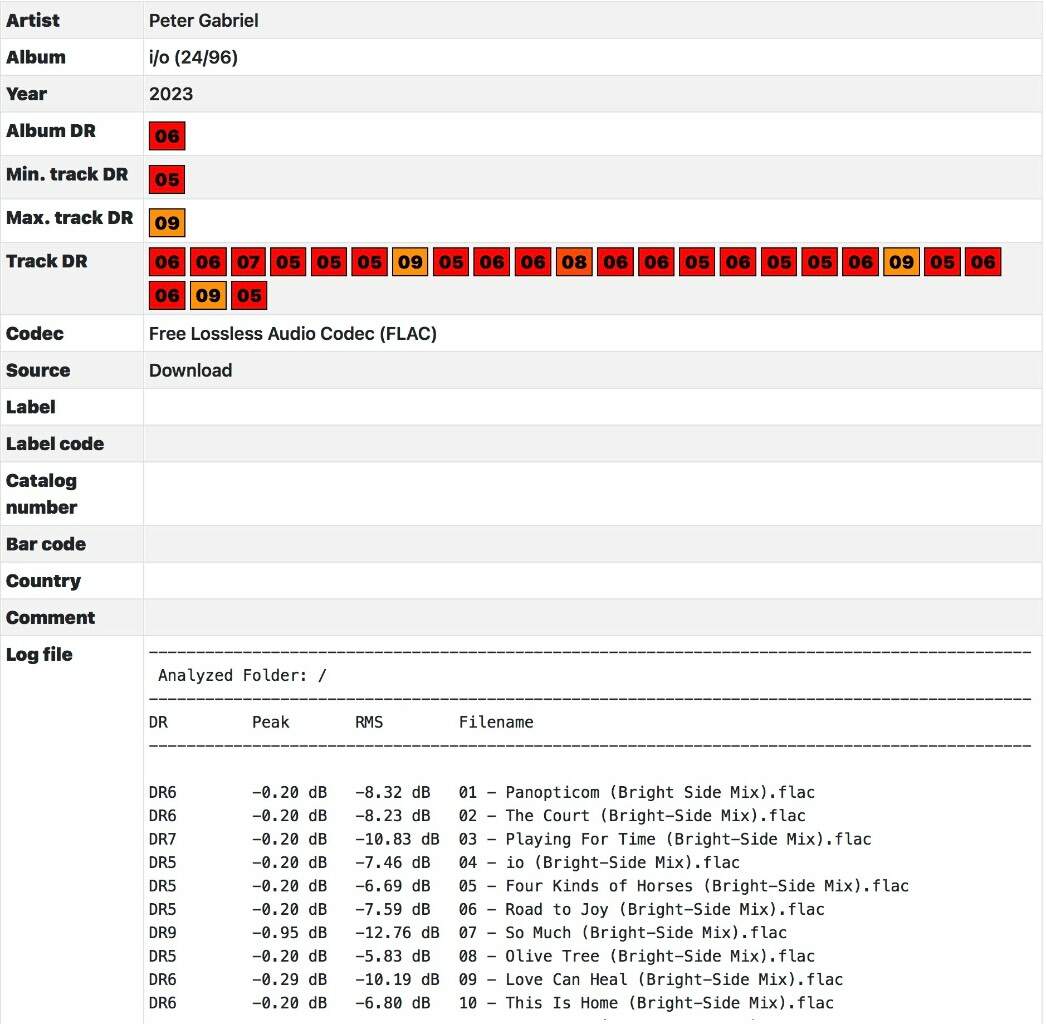The width and height of the screenshot is (1046, 1024).
Task: Click the Min. track DR label
Action: click(x=67, y=174)
